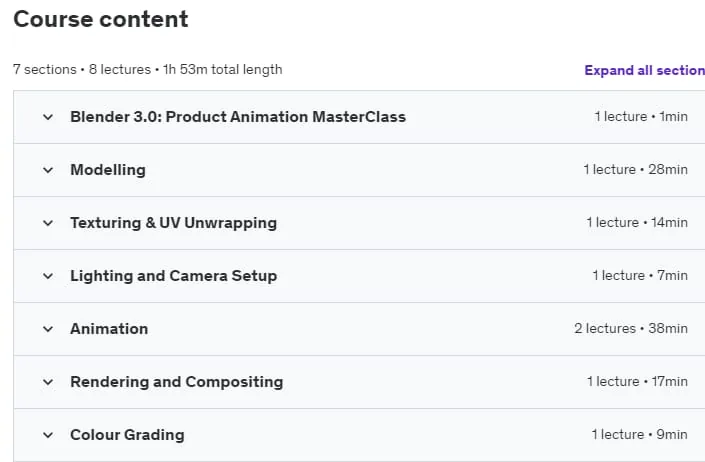The height and width of the screenshot is (462, 705).
Task: Expand Texturing & UV Unwrapping chevron
Action: point(48,223)
